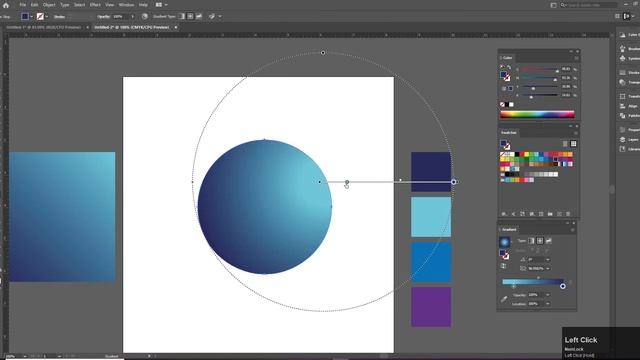
Task: Switch Swatches panel to thumbnail view
Action: click(573, 144)
